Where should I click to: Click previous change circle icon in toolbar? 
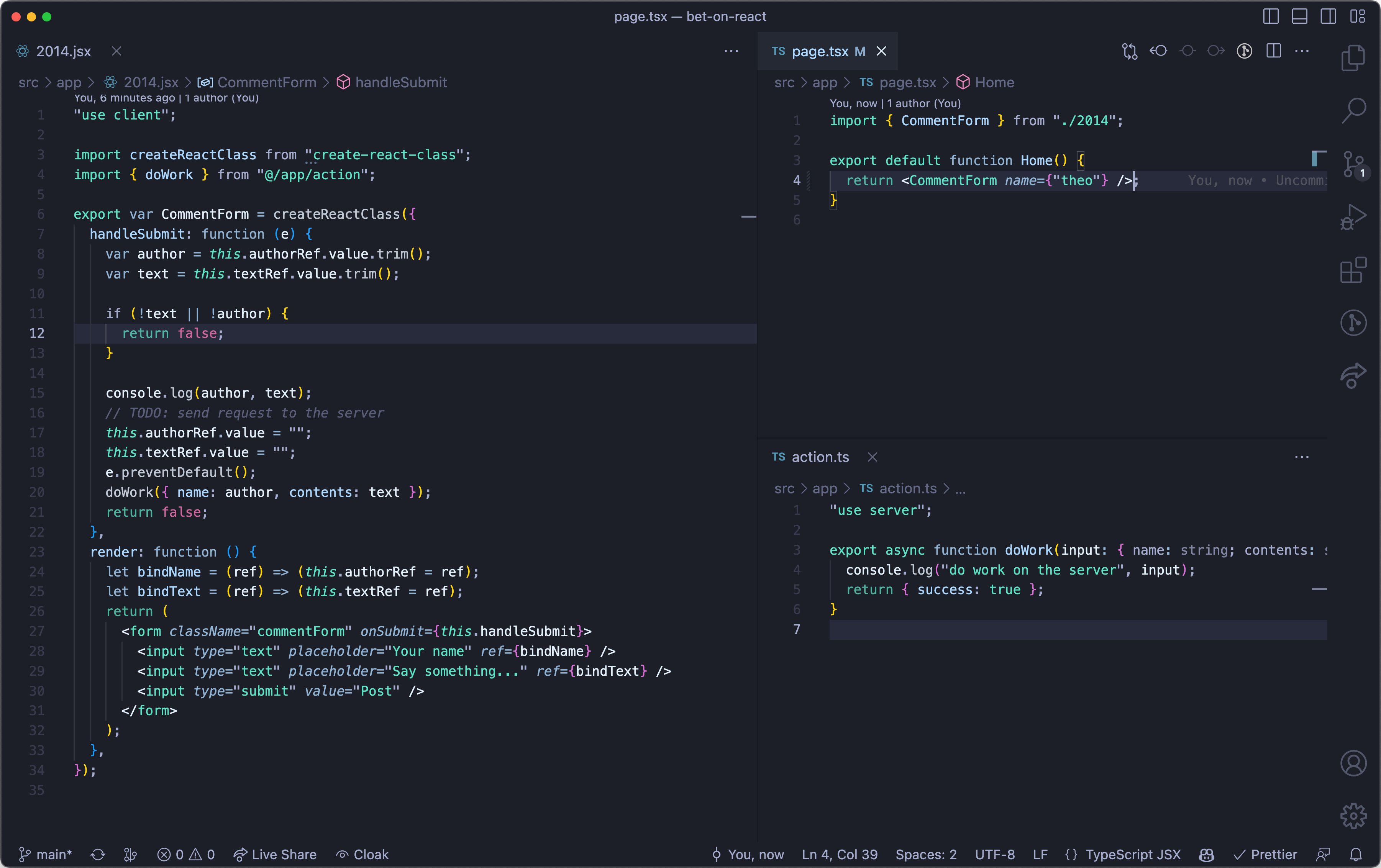[1187, 51]
